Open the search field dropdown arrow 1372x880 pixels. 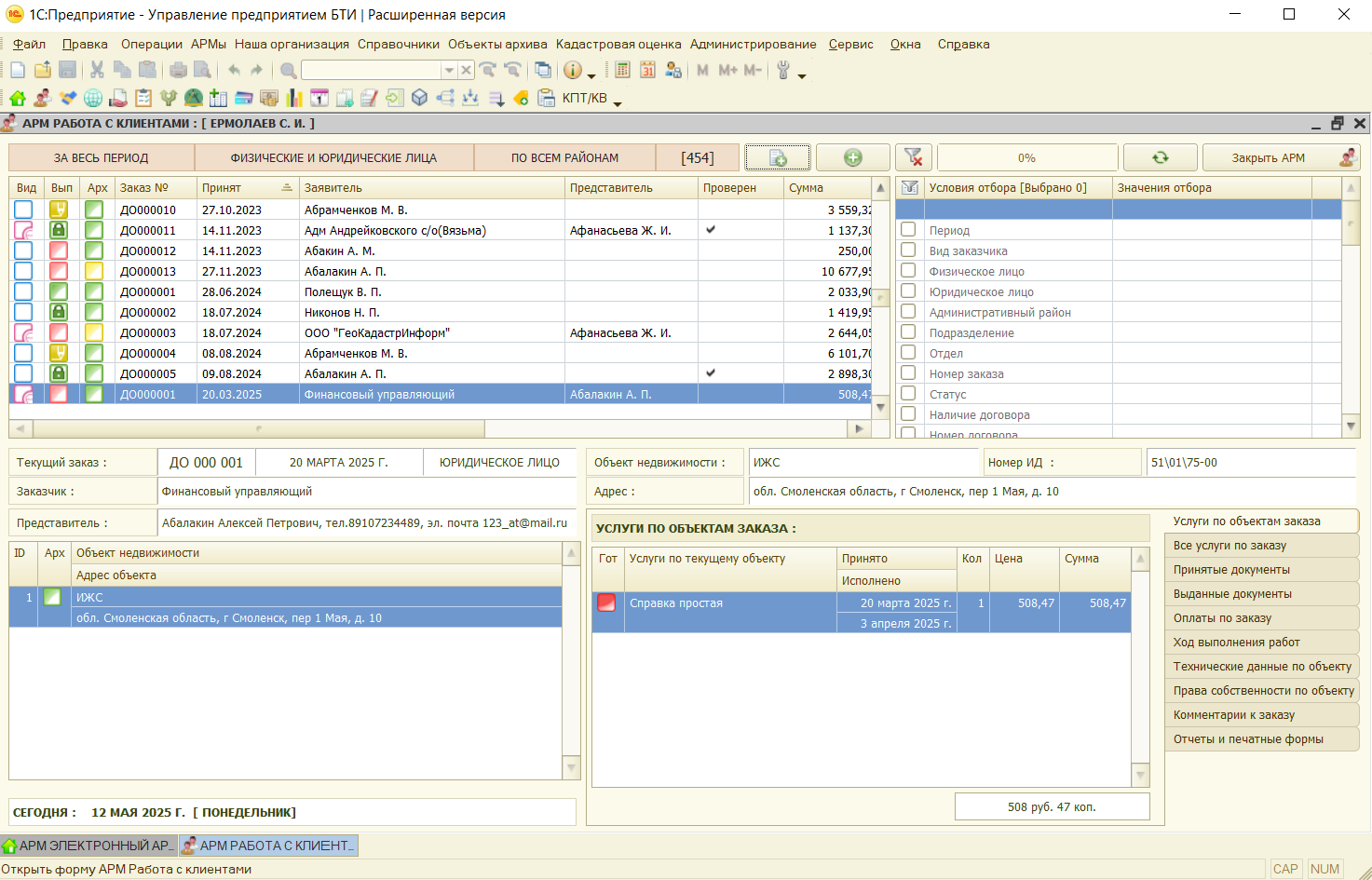point(449,70)
